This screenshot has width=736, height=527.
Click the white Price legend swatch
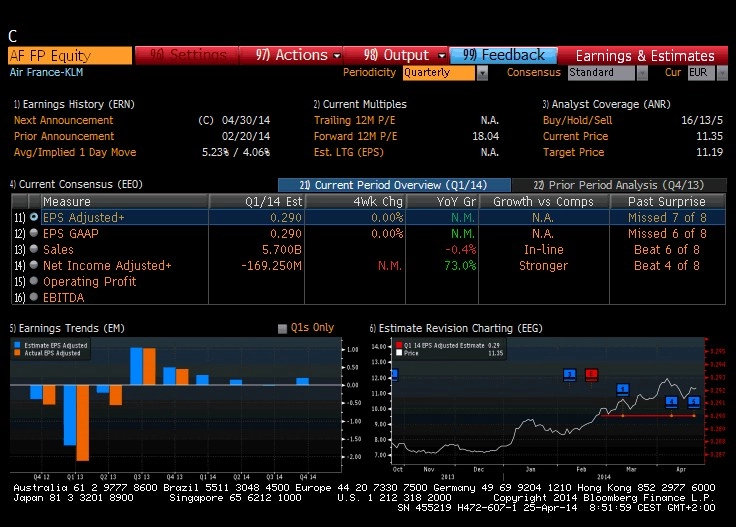tap(399, 353)
